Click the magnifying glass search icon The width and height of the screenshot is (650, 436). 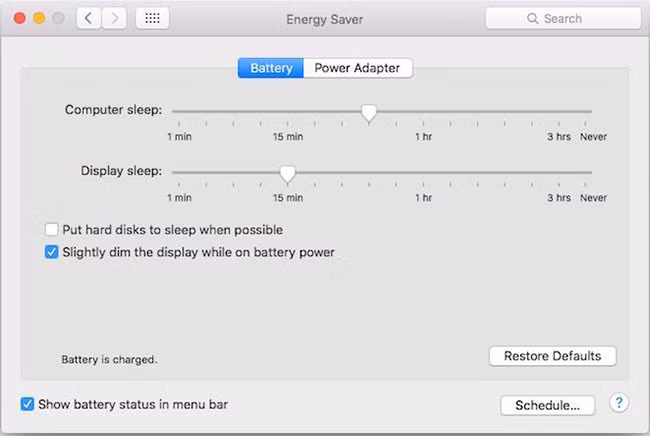(x=535, y=18)
